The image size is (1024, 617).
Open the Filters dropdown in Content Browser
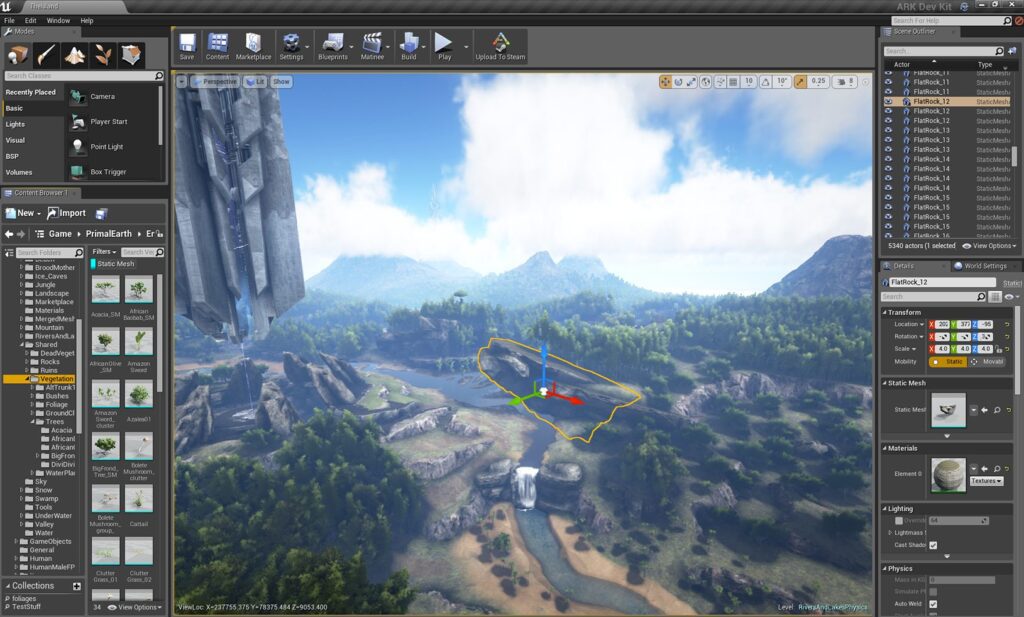pos(104,252)
